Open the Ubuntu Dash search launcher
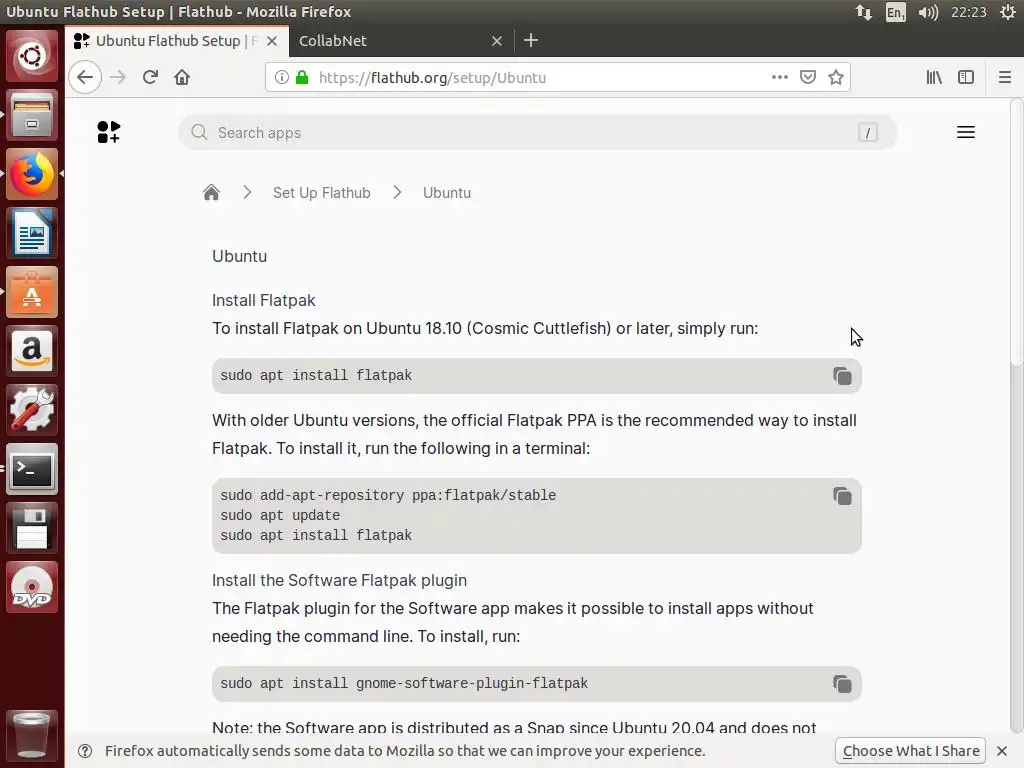Viewport: 1024px width, 768px height. point(31,56)
